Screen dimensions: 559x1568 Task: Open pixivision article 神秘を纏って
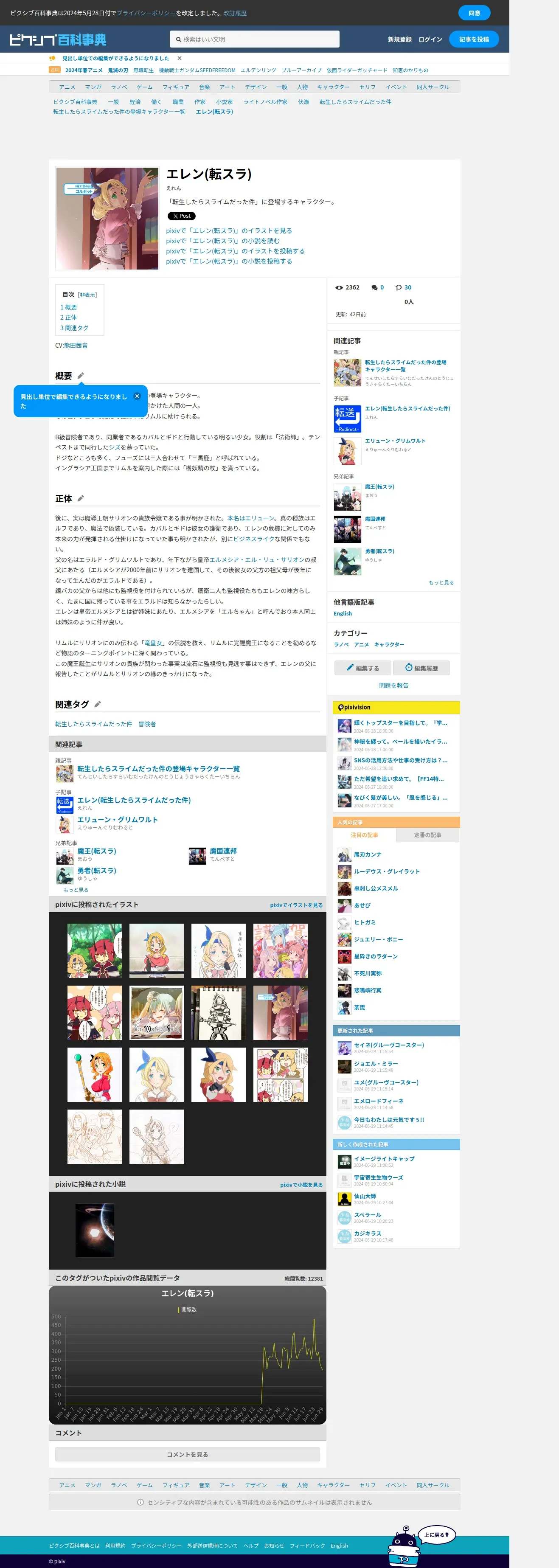400,742
